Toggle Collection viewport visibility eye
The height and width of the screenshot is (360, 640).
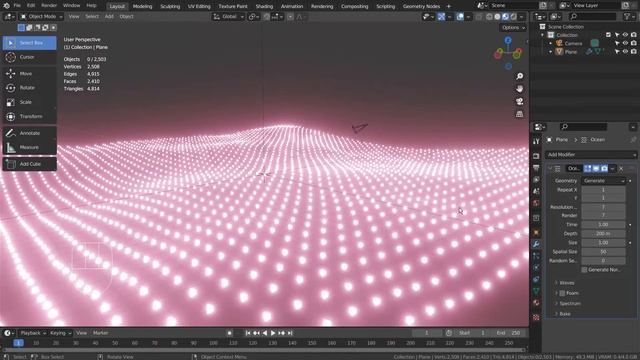coord(625,35)
